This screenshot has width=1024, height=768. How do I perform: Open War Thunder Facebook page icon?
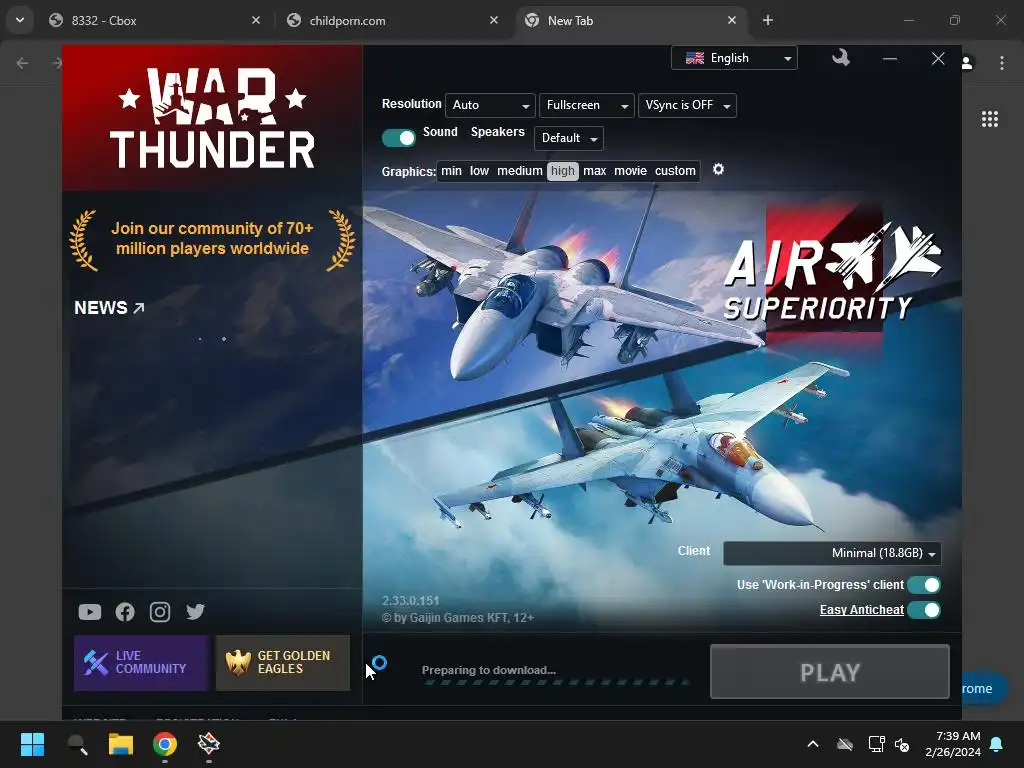click(125, 612)
